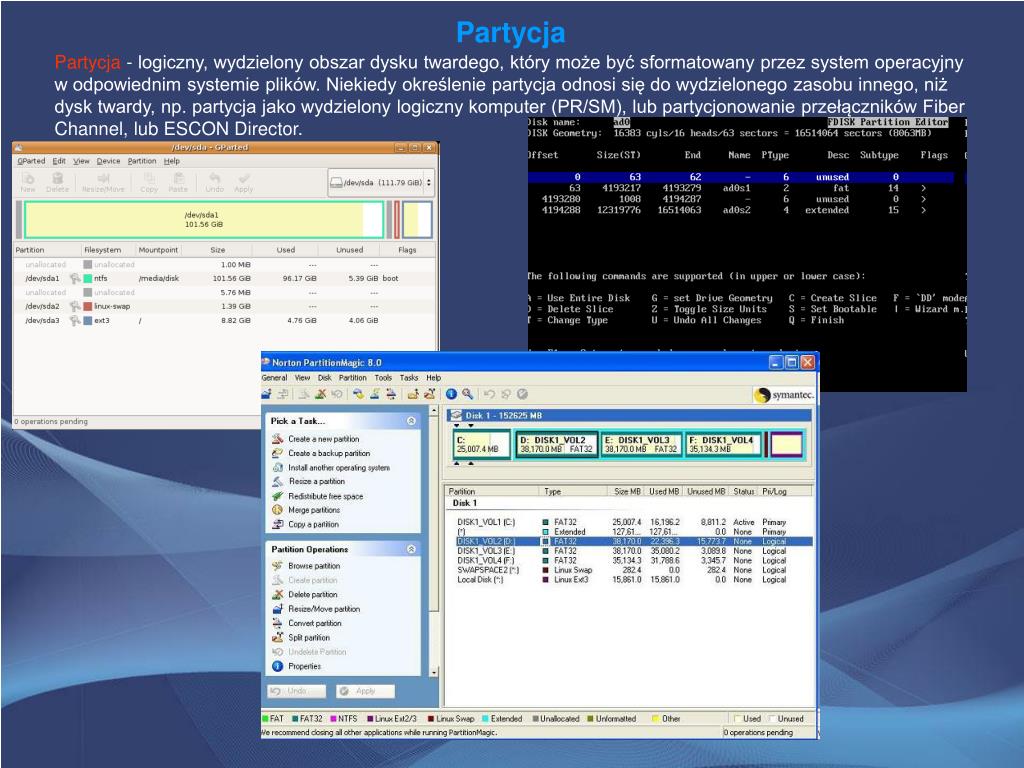Select the /dev/sda3 ext3 row in GParted
The width and height of the screenshot is (1024, 768).
pyautogui.click(x=224, y=321)
